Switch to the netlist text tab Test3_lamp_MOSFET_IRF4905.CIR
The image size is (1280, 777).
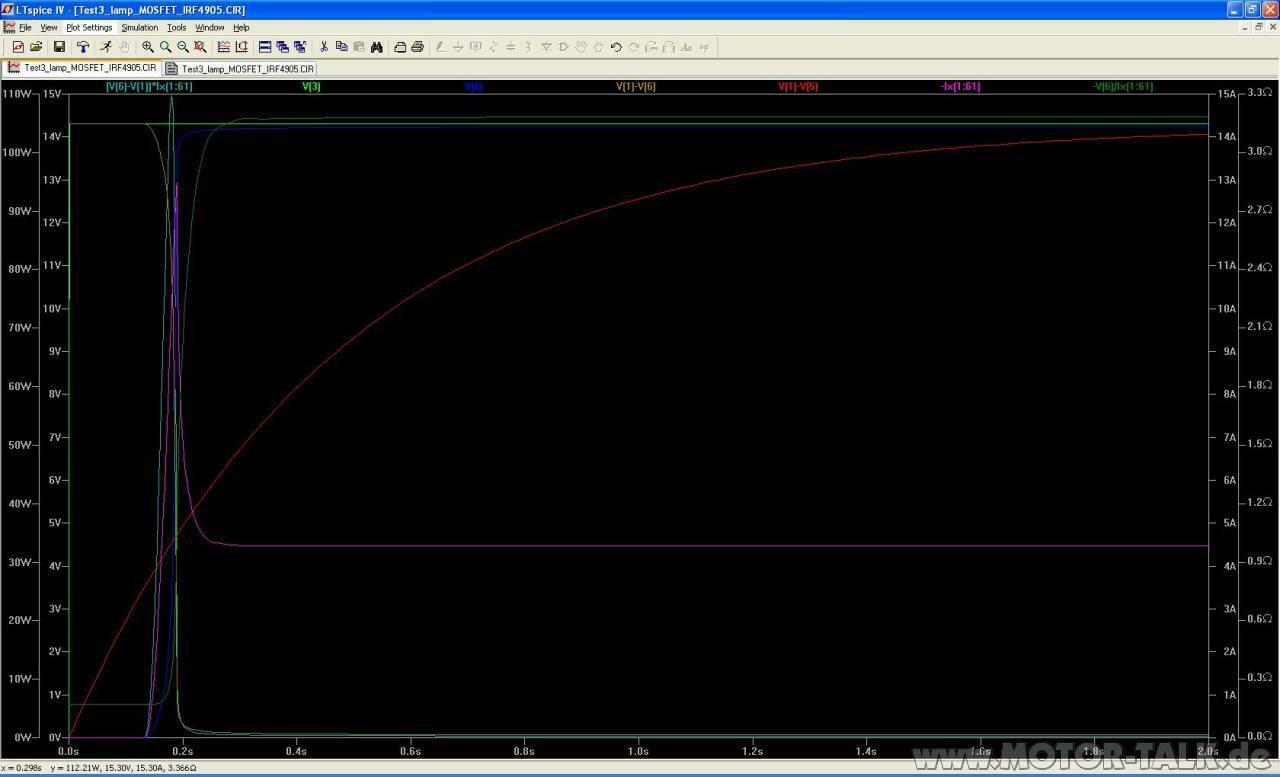click(x=240, y=68)
